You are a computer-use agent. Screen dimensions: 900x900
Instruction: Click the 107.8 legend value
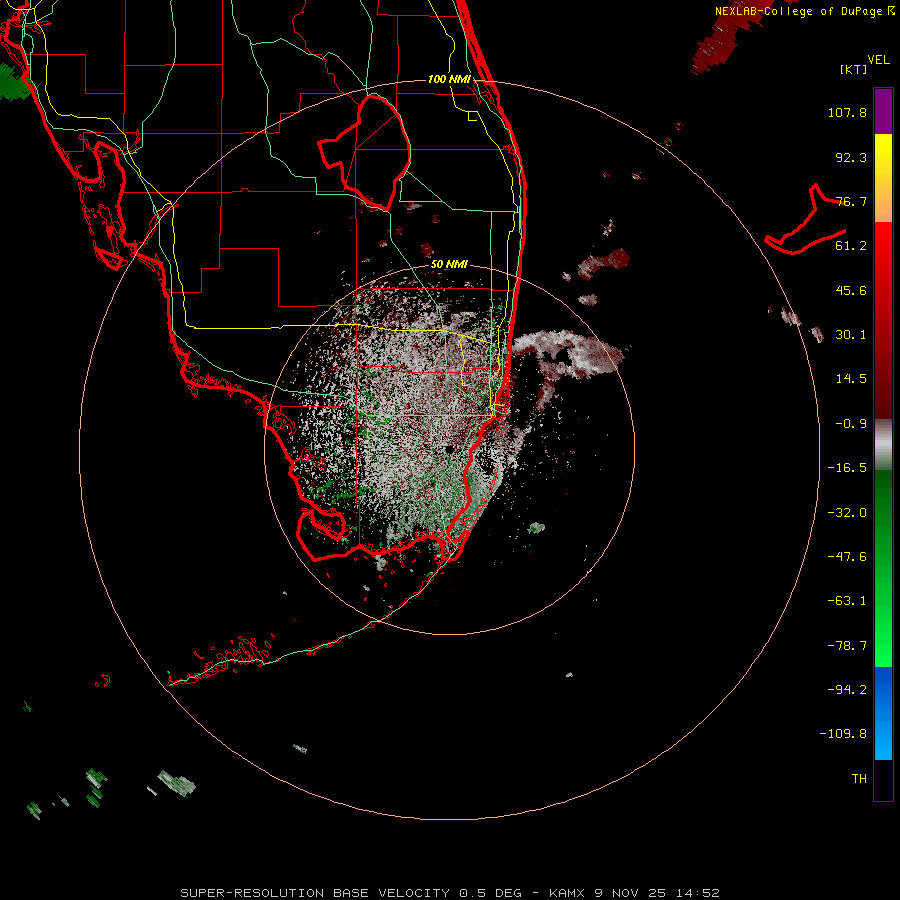[x=847, y=112]
